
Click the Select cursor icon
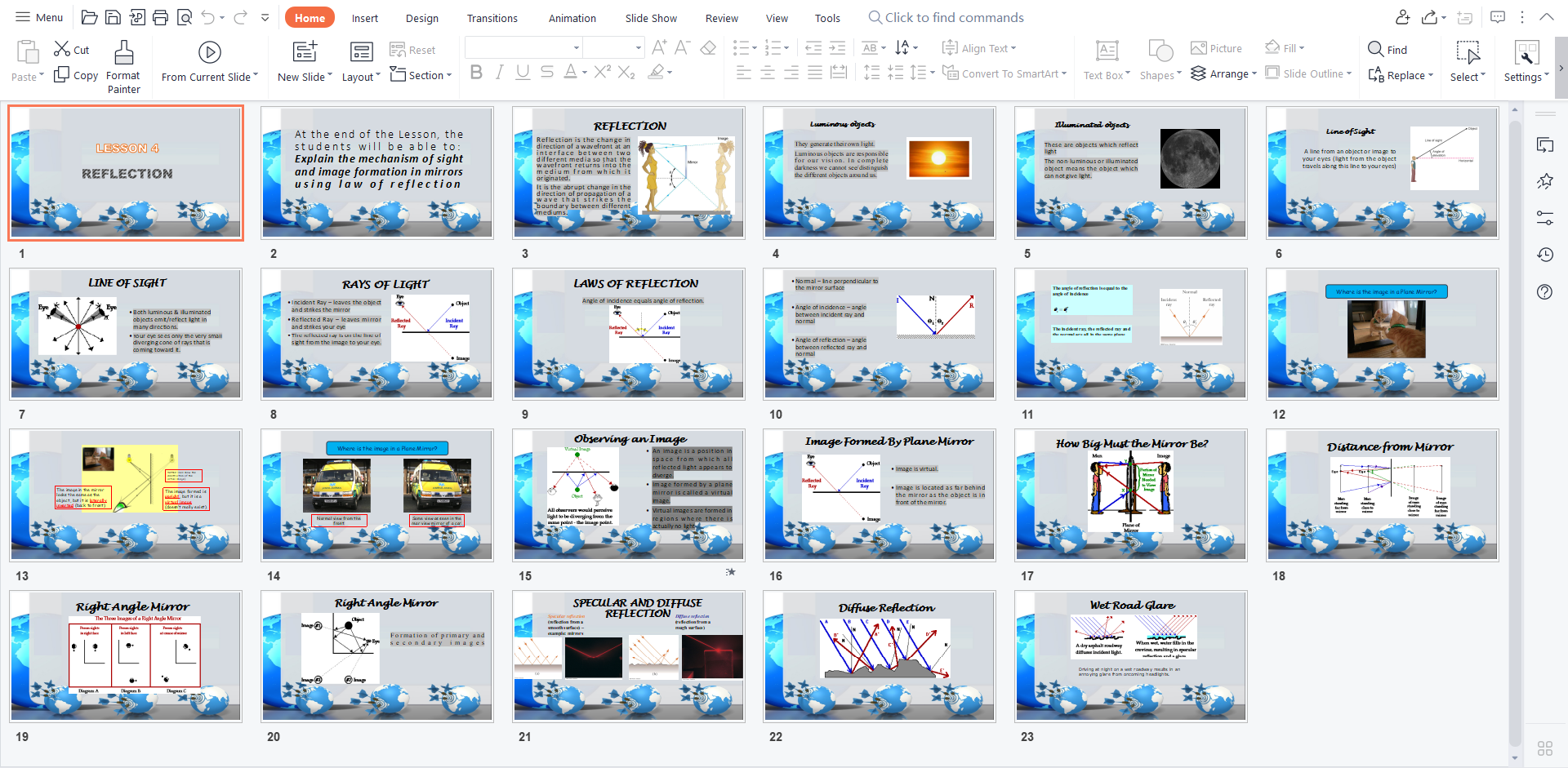pyautogui.click(x=1468, y=53)
